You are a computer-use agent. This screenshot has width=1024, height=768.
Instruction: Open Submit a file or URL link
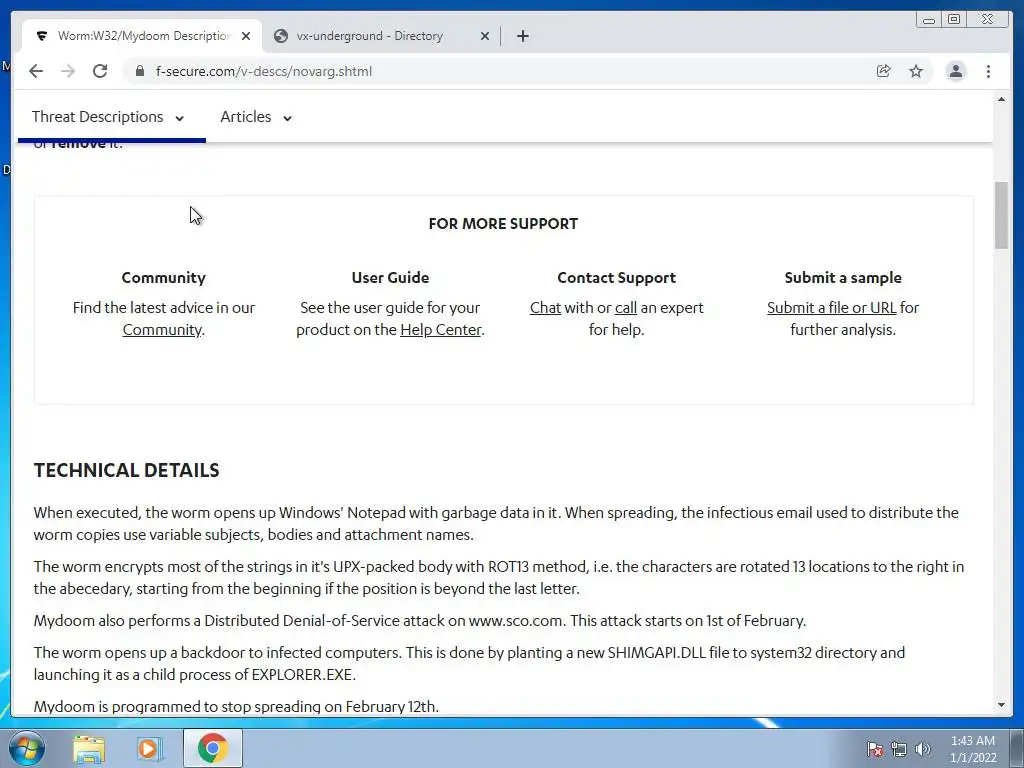pos(831,308)
